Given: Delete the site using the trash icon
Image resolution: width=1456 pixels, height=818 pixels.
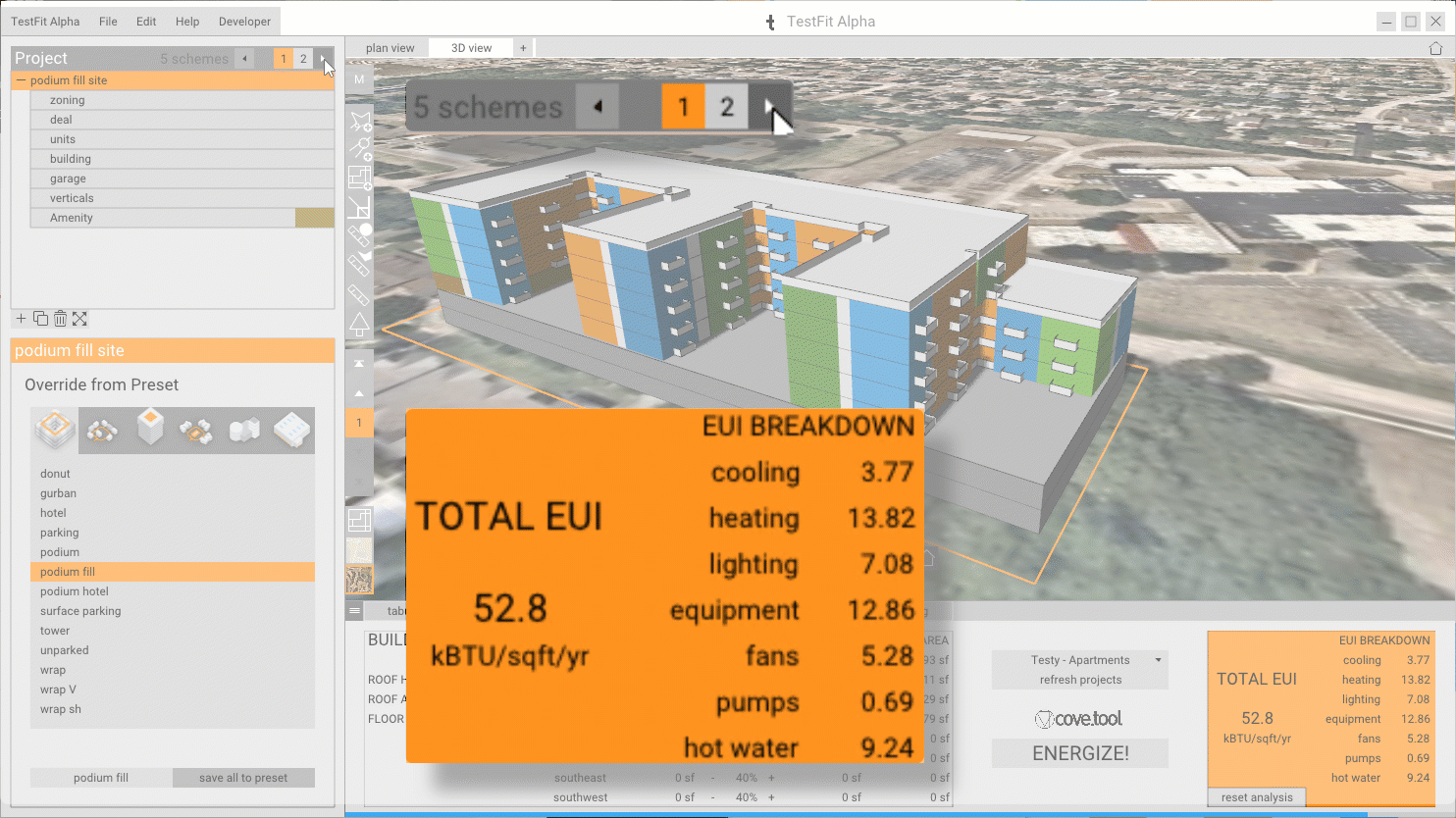Looking at the screenshot, I should [x=60, y=319].
